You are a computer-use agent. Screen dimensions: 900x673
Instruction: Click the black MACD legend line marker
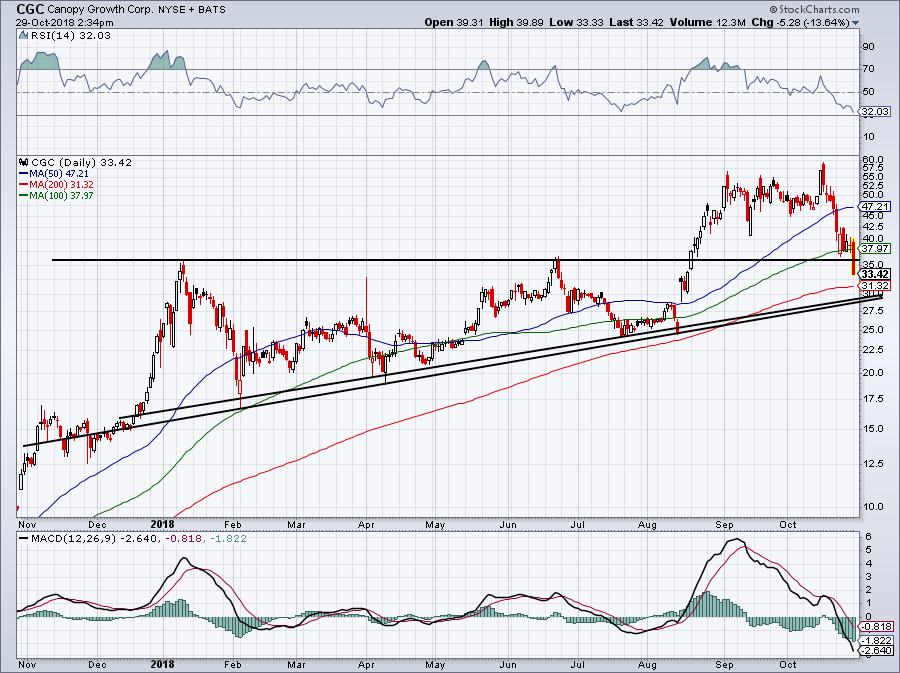24,539
